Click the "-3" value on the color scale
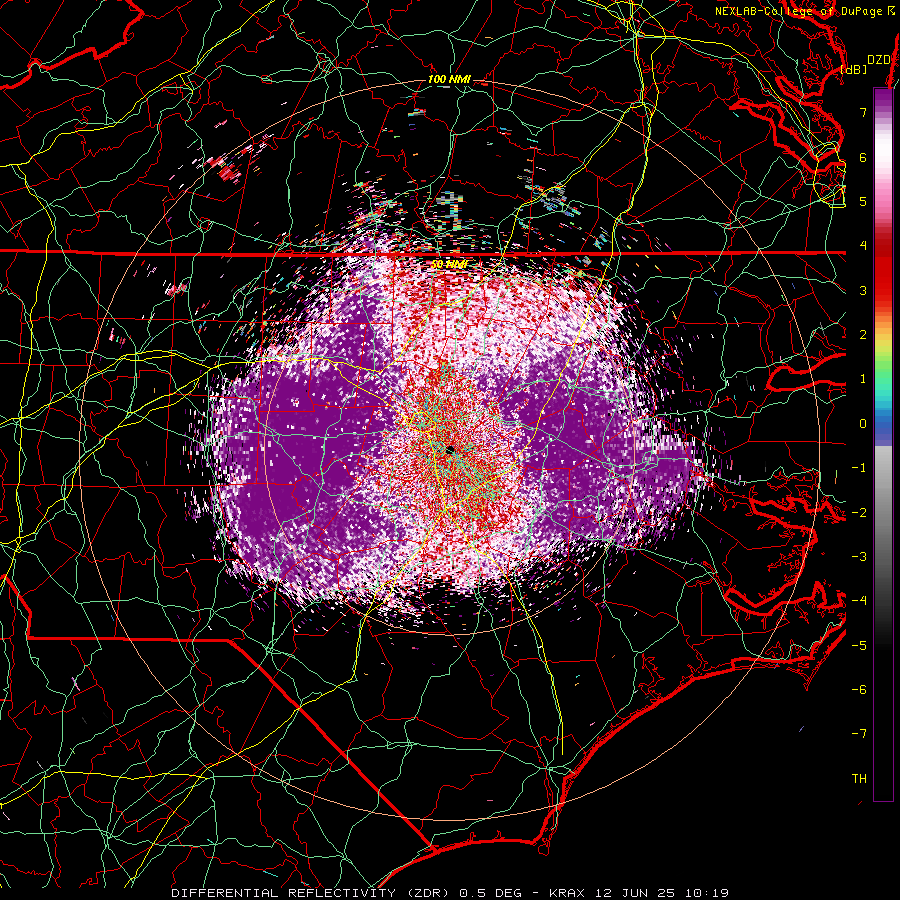This screenshot has height=900, width=900. click(859, 556)
